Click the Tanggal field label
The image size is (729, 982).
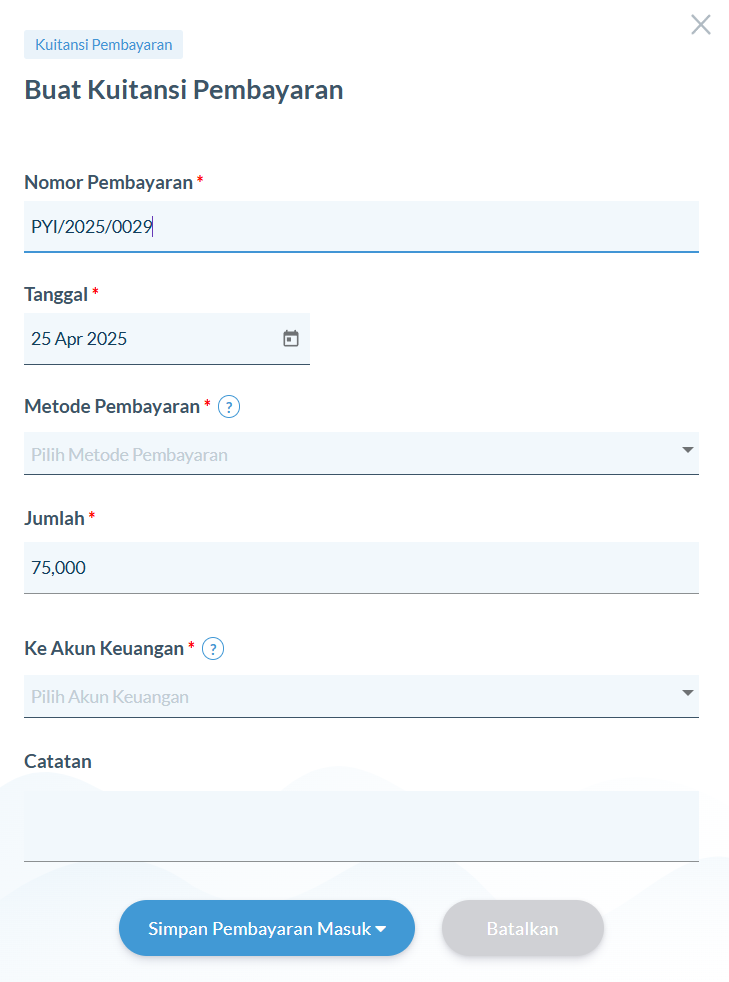pyautogui.click(x=56, y=295)
